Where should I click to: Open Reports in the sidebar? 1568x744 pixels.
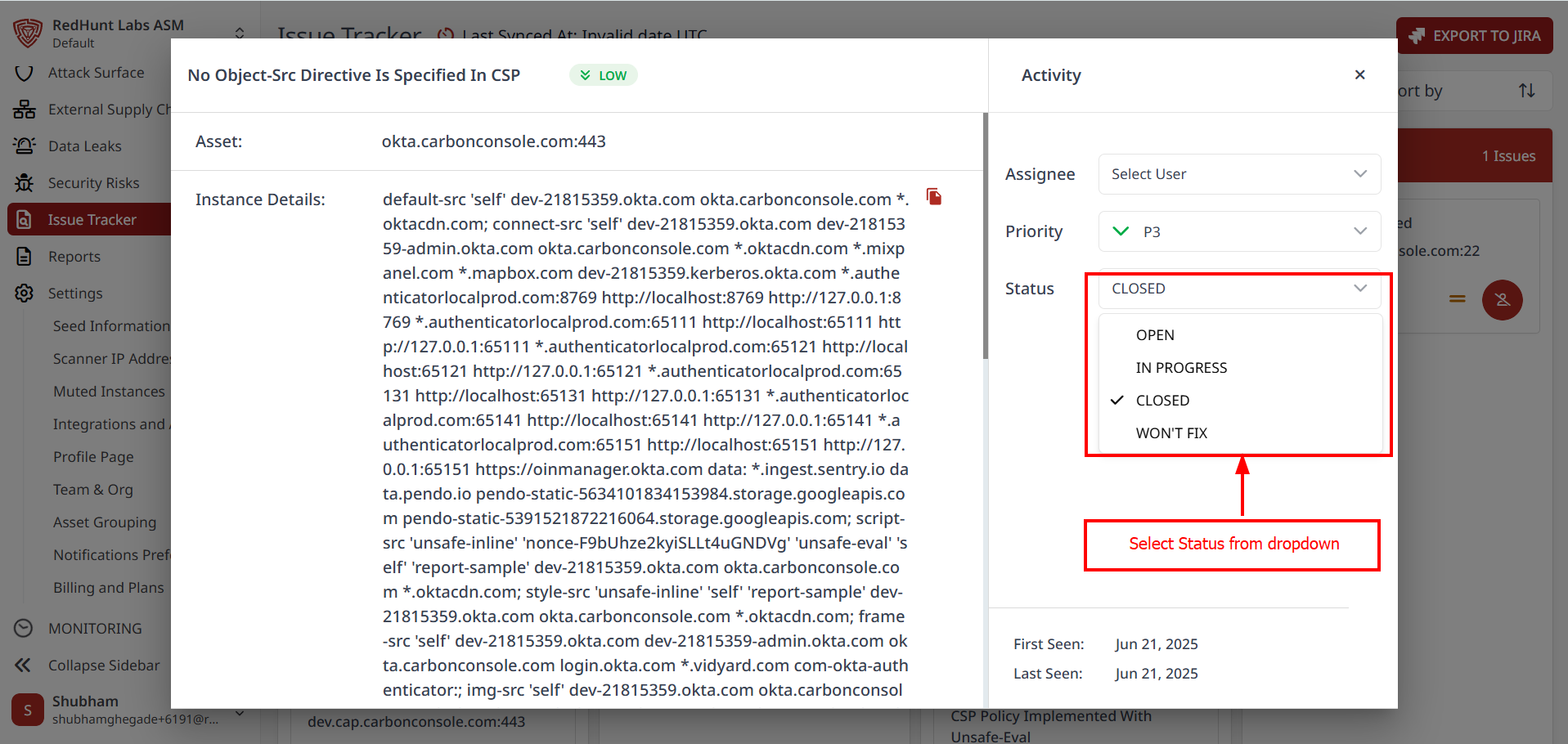pyautogui.click(x=74, y=257)
